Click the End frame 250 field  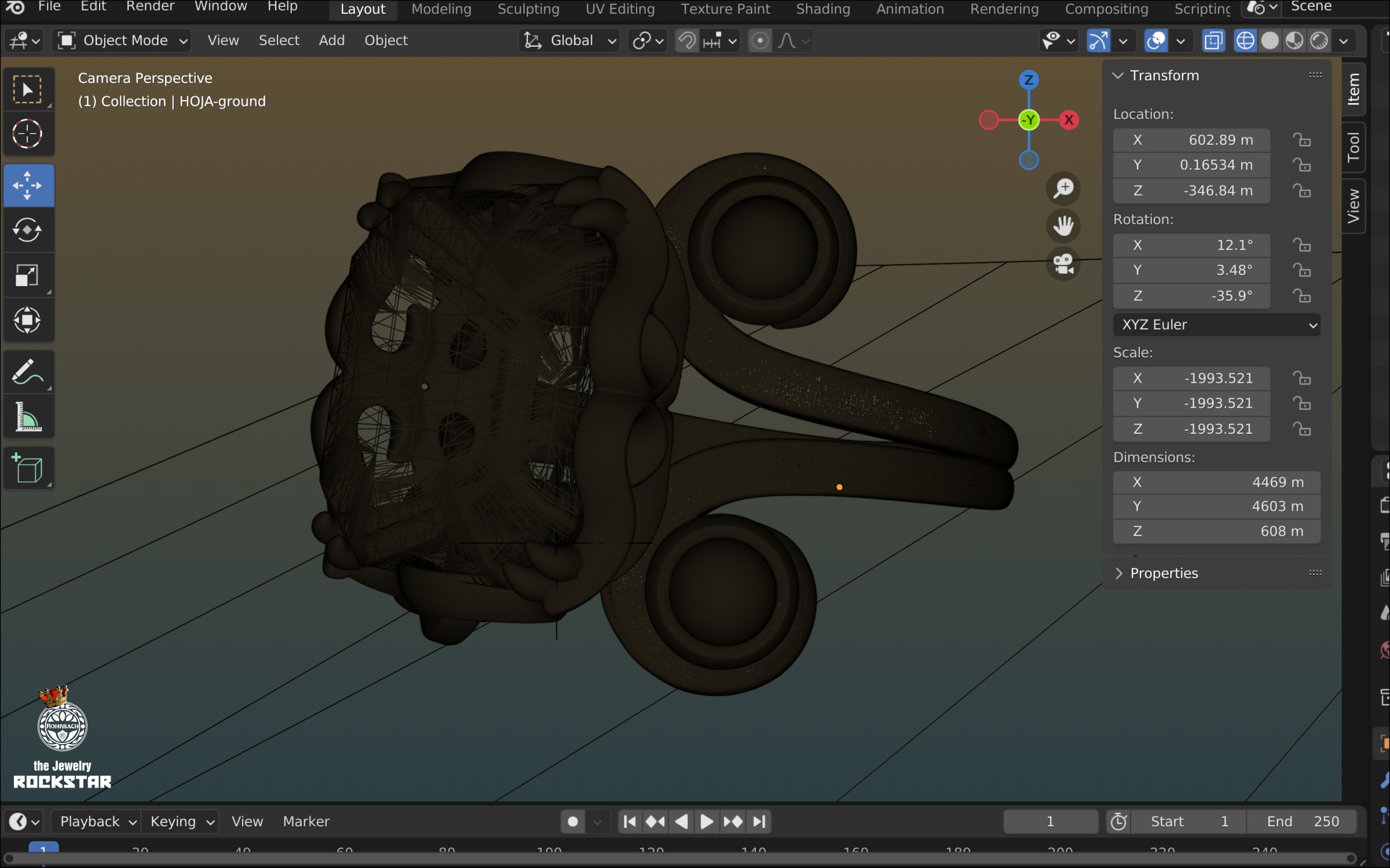click(x=1302, y=822)
